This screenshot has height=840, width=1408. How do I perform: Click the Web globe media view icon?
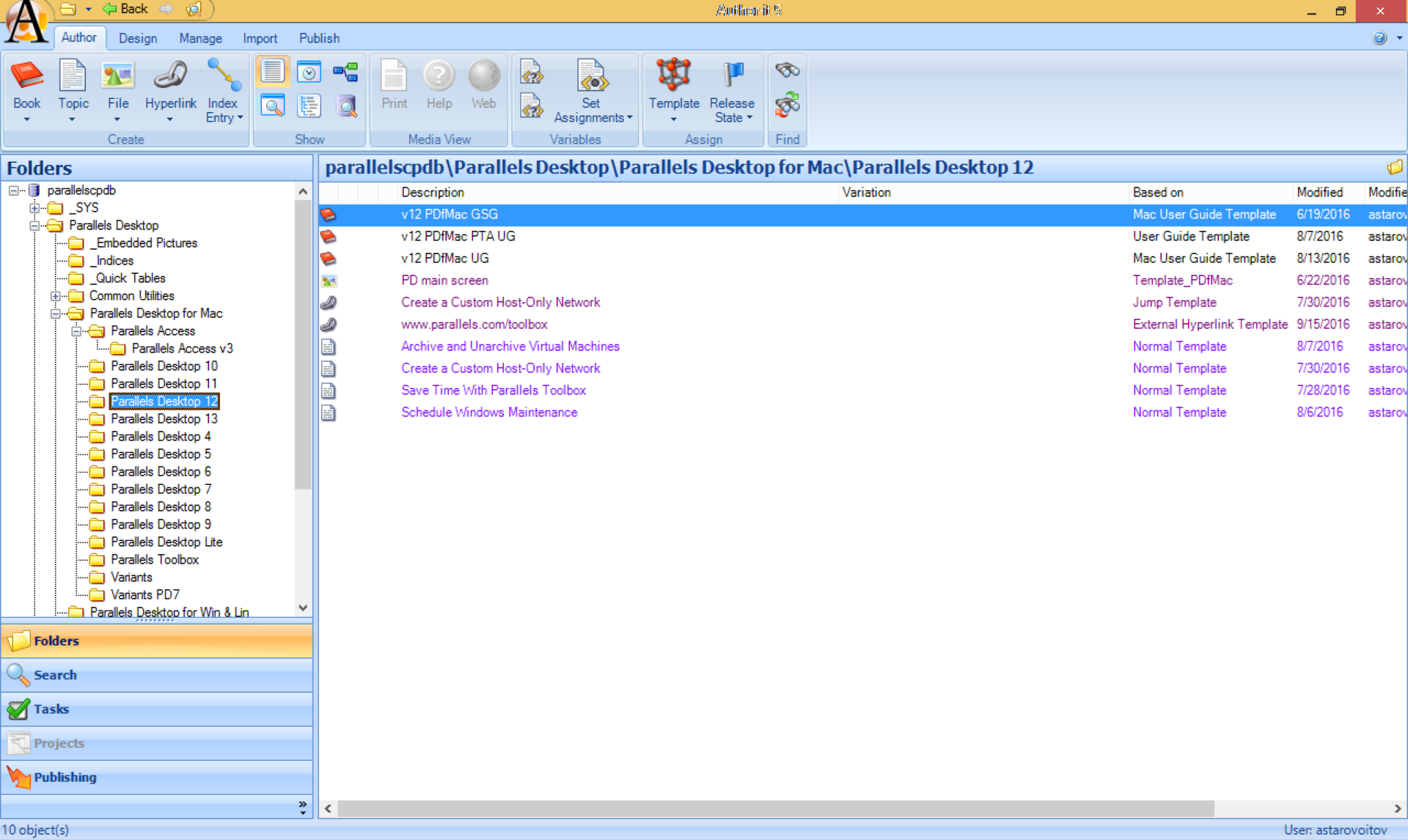coord(483,75)
